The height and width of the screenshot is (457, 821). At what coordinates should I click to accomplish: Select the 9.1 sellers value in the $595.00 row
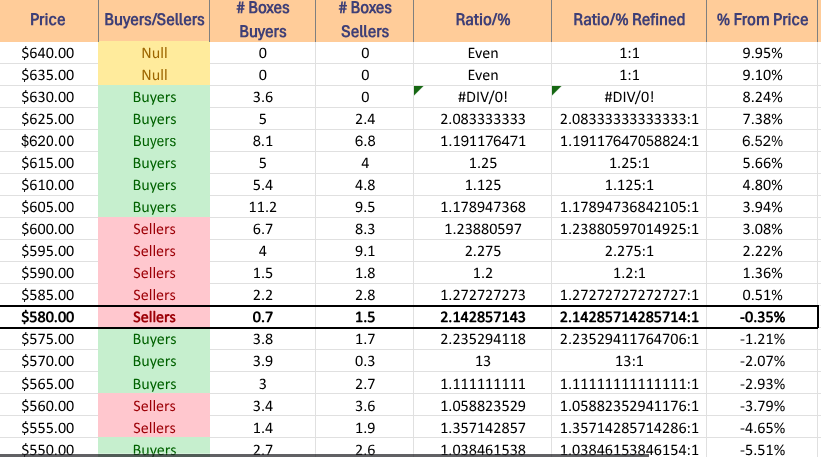365,251
